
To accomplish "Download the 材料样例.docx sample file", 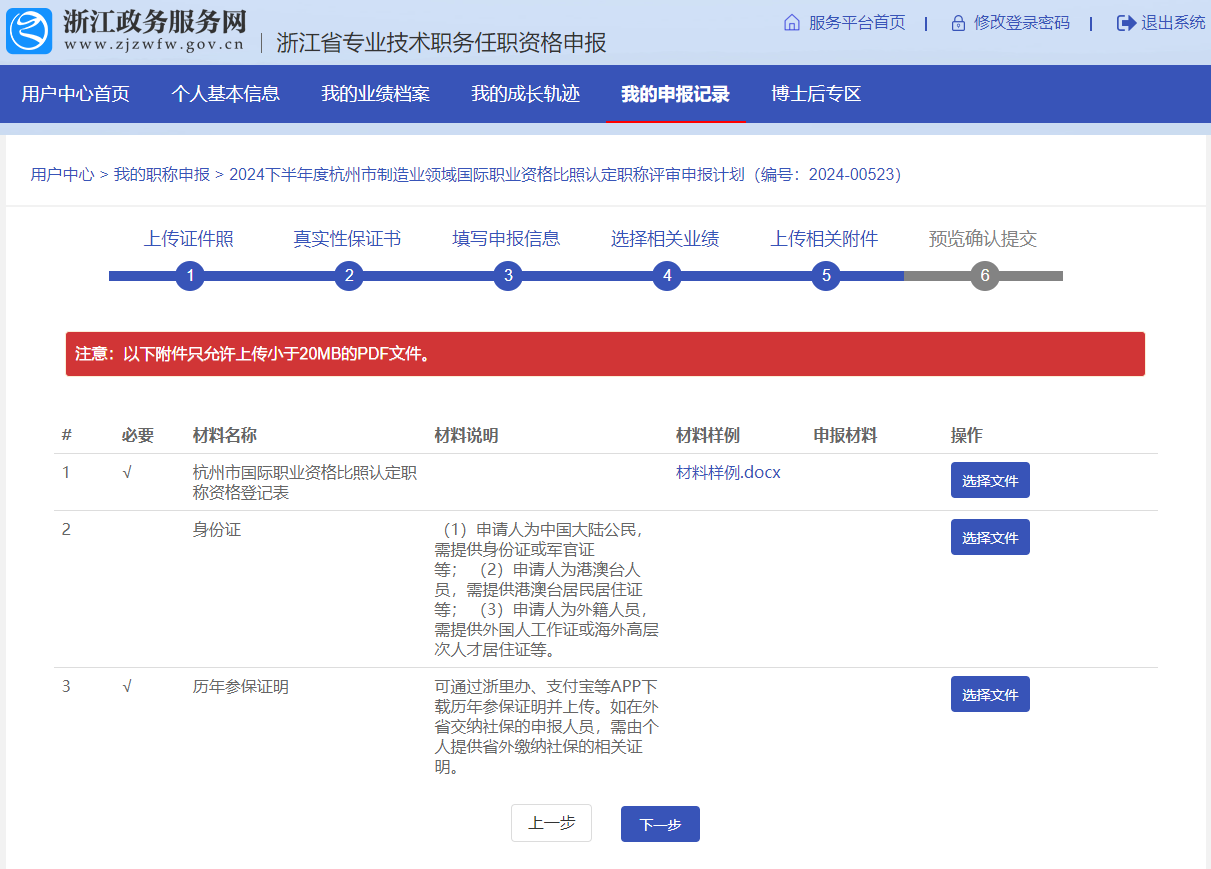I will point(728,473).
